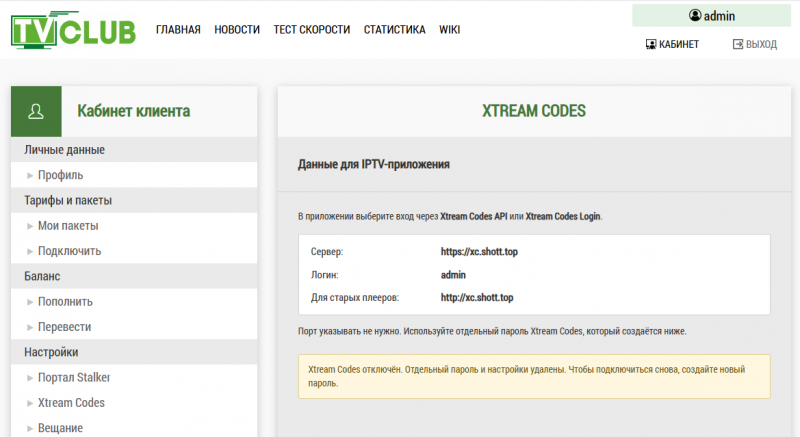The height and width of the screenshot is (437, 800).
Task: Open the Wiki link
Action: pos(449,30)
